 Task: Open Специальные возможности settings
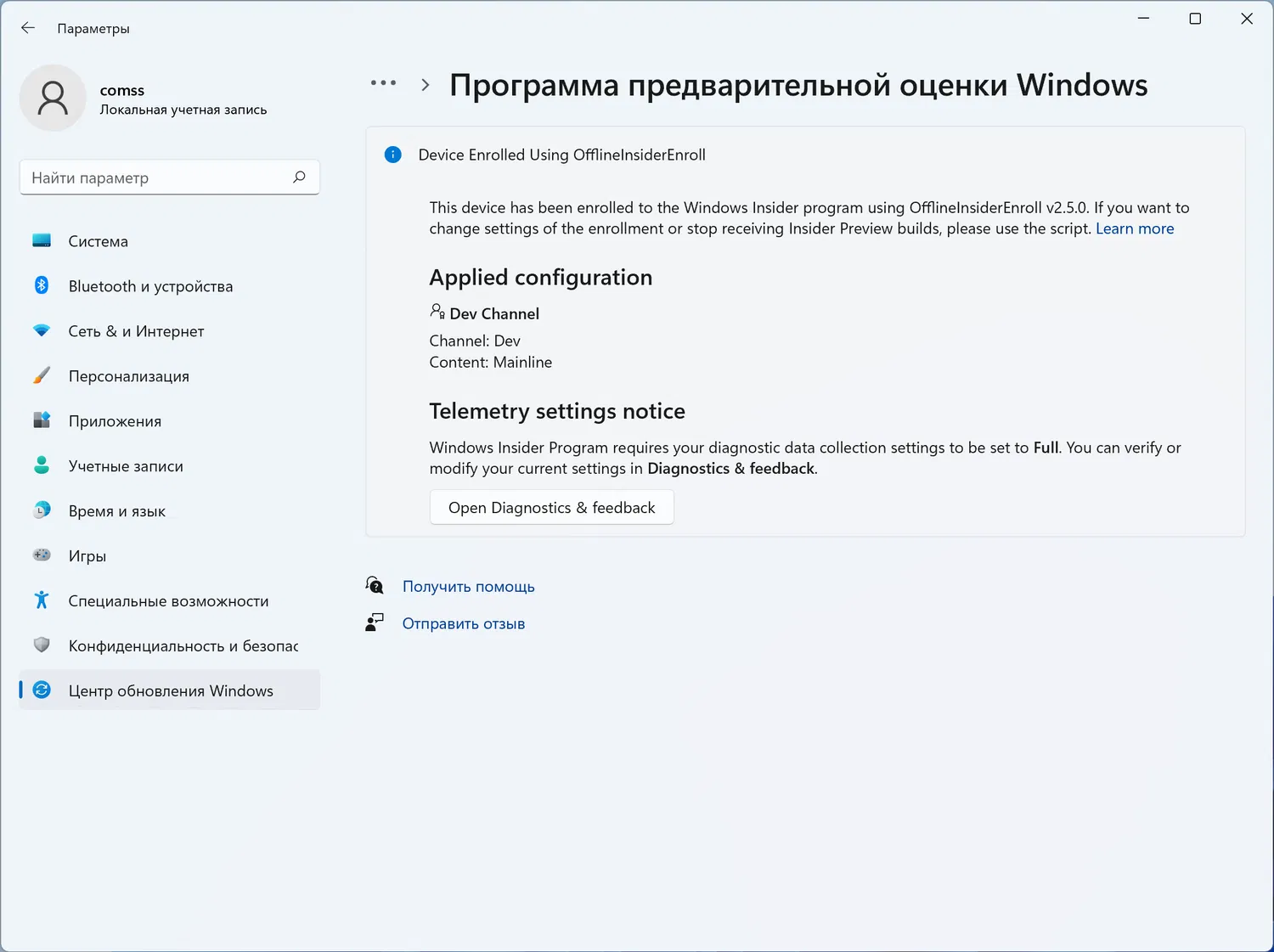coord(170,601)
